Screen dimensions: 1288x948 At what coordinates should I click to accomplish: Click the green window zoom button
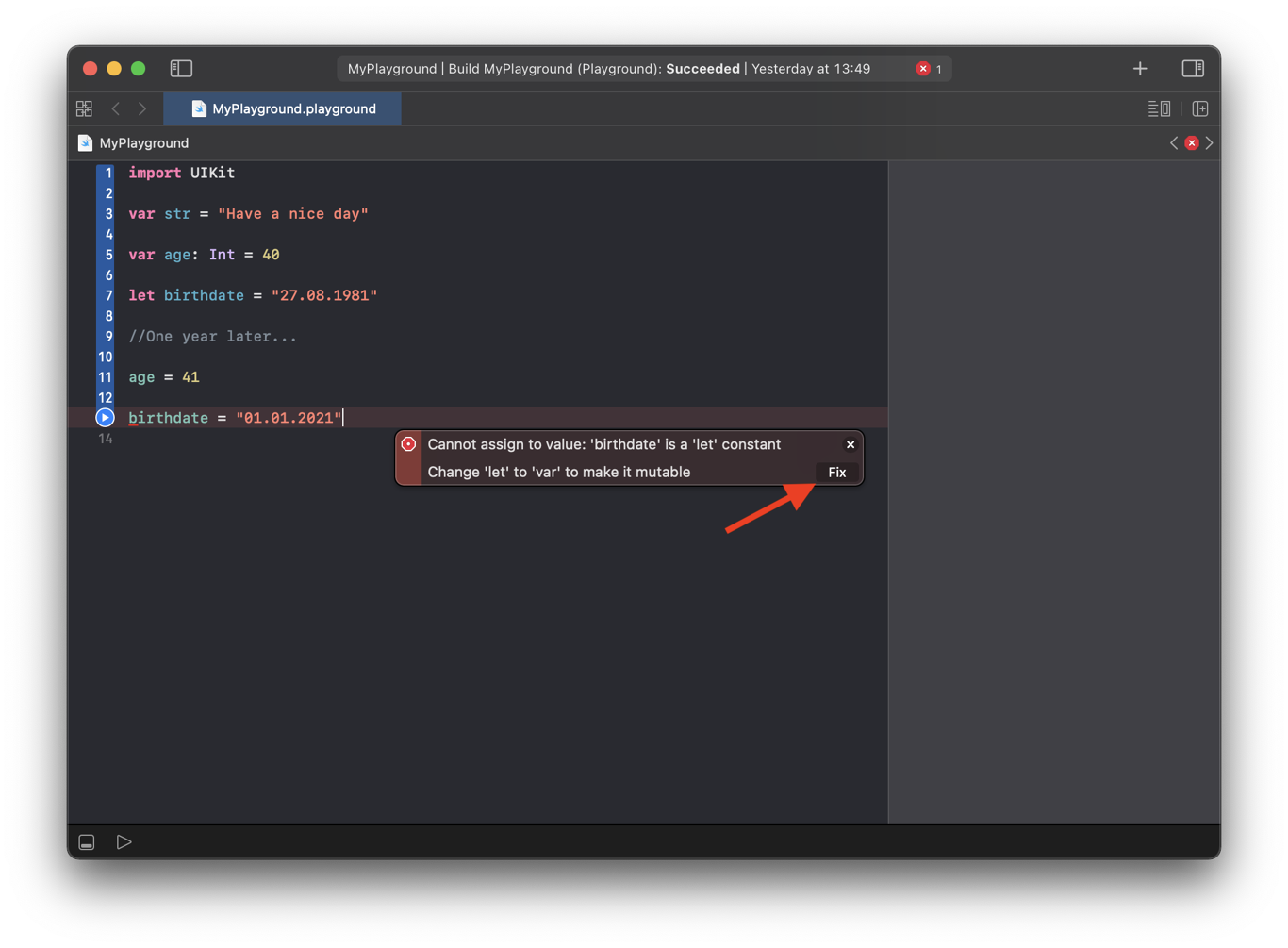139,68
